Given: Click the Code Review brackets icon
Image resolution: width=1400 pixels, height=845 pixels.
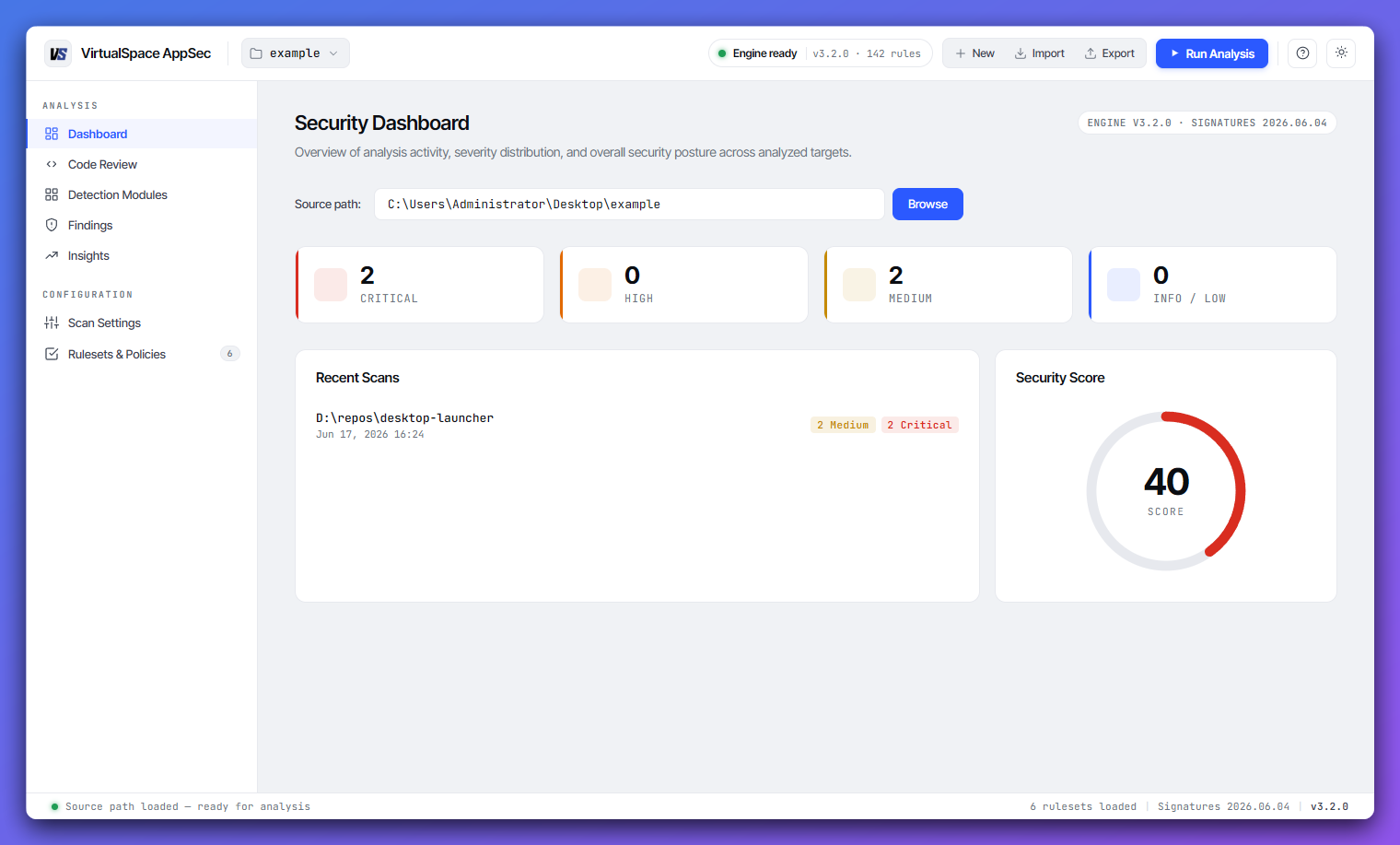Looking at the screenshot, I should 52,164.
